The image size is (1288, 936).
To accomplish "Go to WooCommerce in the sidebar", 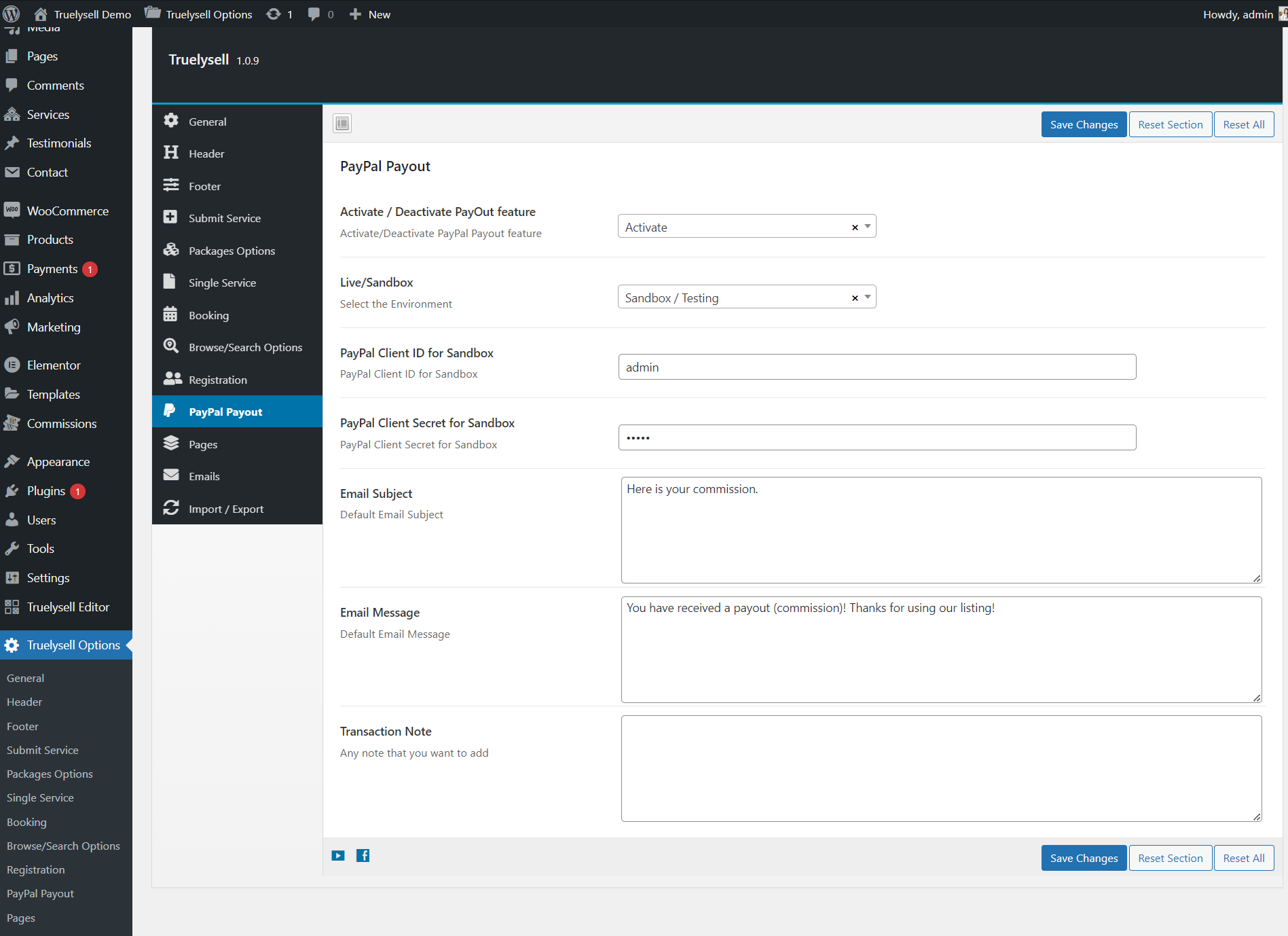I will 67,211.
